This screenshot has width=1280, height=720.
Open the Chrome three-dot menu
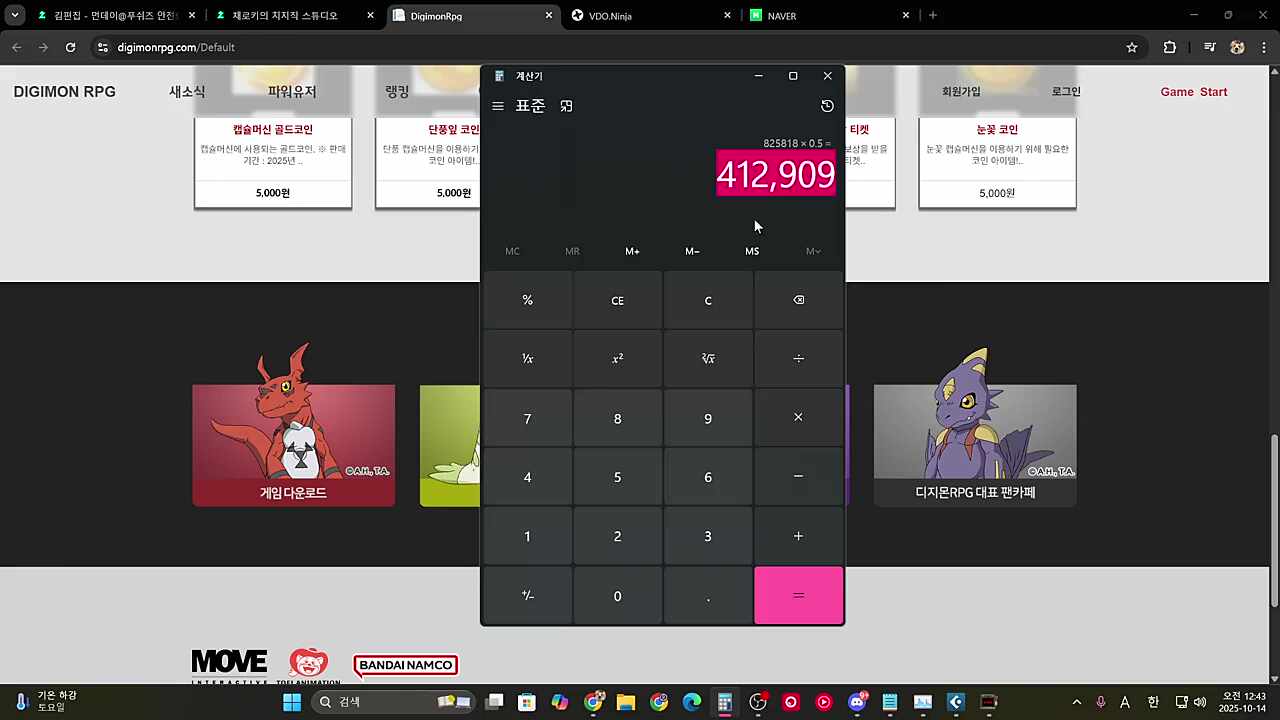click(x=1264, y=47)
